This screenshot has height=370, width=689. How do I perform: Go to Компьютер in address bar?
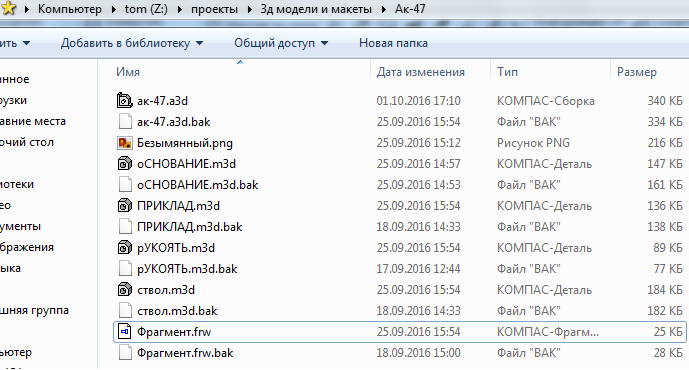pyautogui.click(x=69, y=9)
